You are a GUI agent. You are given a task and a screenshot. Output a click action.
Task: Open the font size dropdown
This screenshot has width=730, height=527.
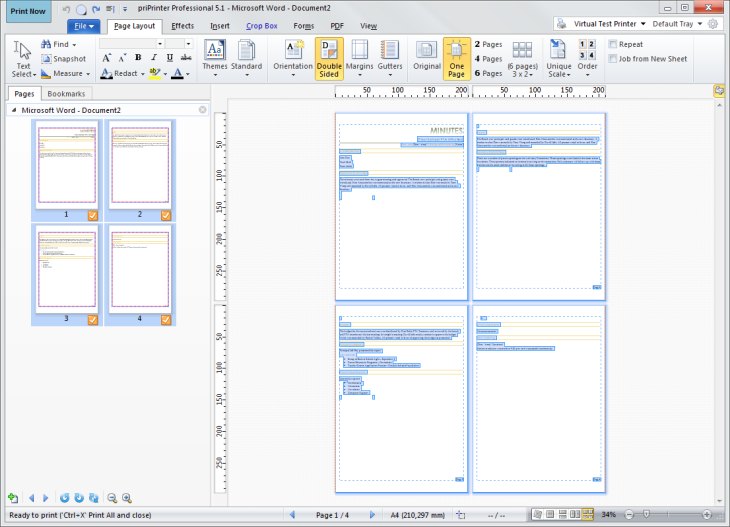click(188, 44)
